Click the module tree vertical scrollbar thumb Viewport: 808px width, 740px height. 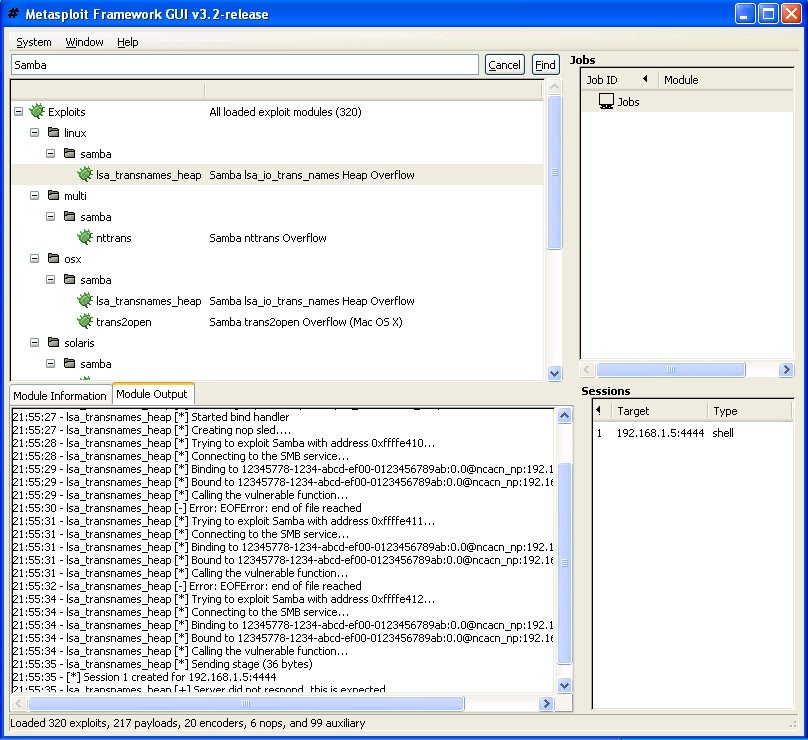554,172
